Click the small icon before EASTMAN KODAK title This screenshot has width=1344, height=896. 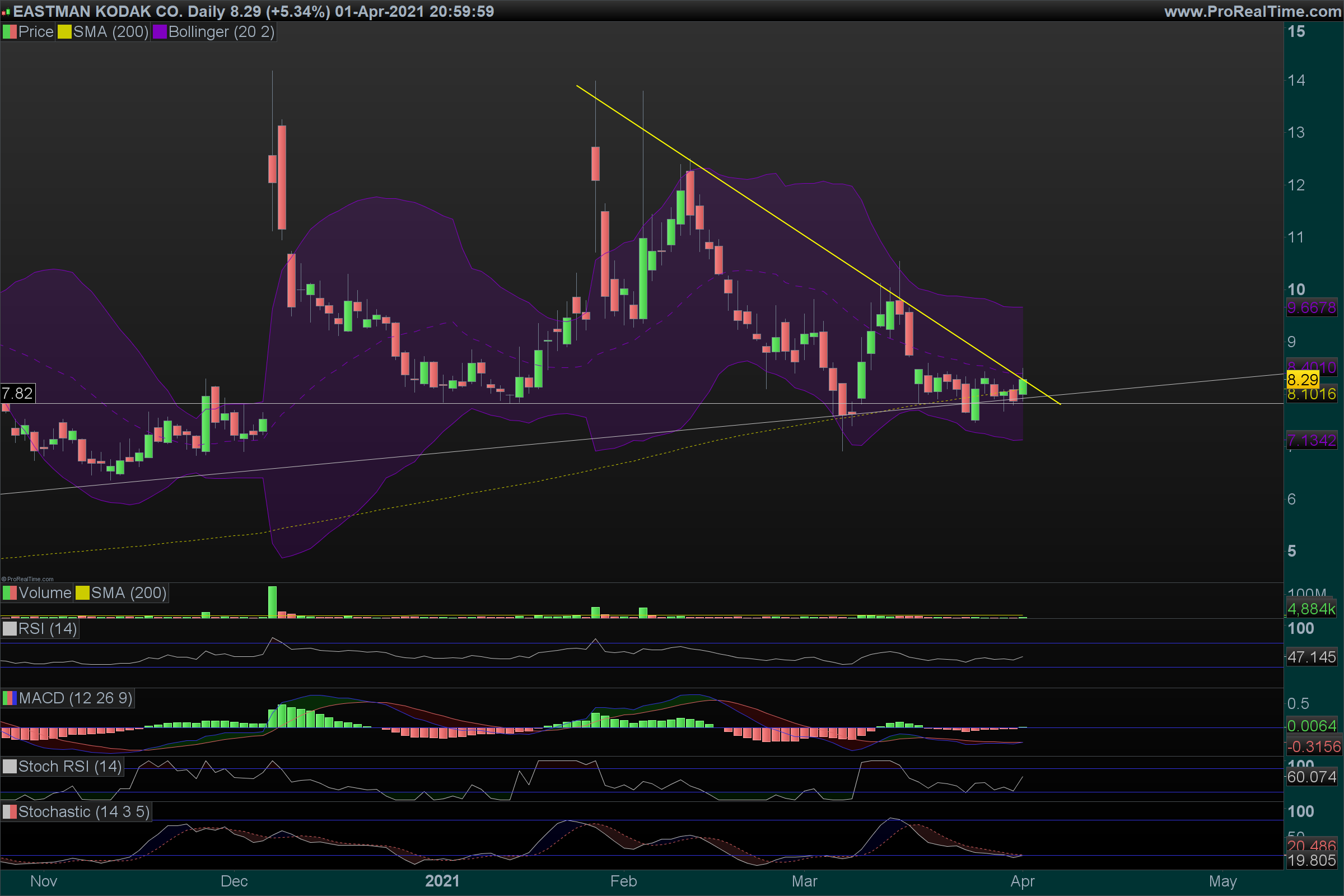tap(6, 12)
